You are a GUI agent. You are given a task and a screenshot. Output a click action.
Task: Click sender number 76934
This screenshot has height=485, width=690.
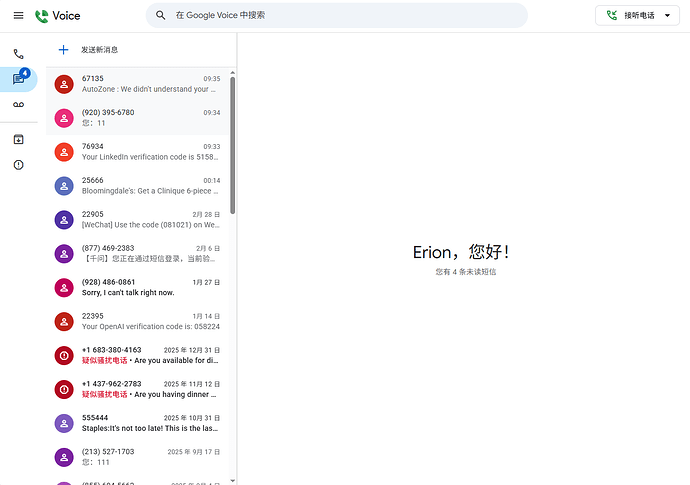(92, 146)
